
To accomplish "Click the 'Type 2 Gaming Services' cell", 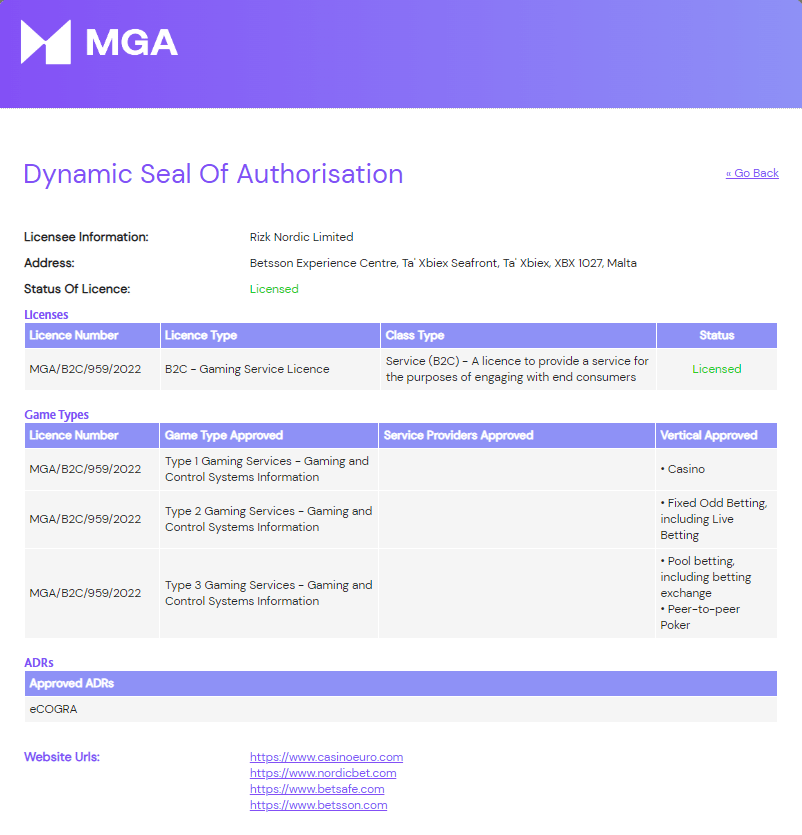I will 268,519.
